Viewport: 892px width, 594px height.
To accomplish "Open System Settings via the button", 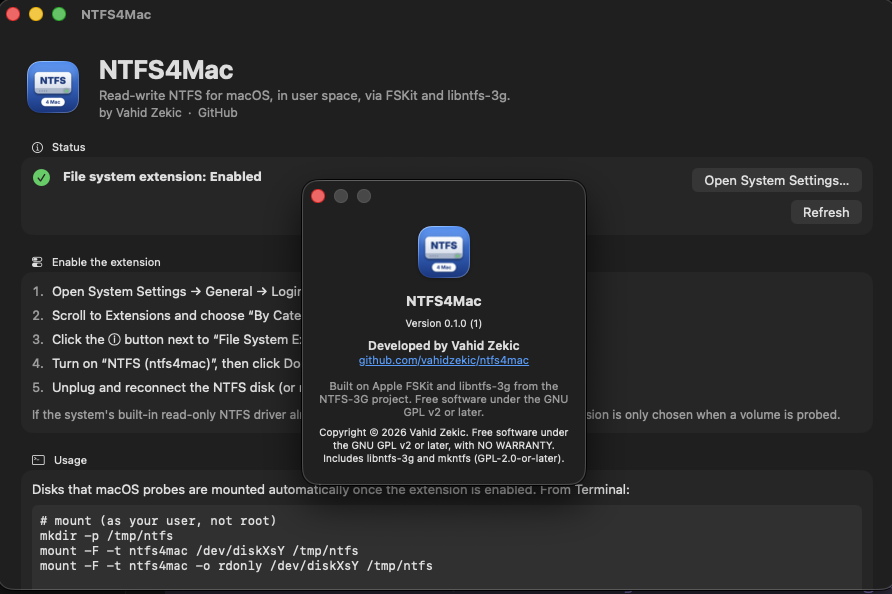I will point(777,180).
